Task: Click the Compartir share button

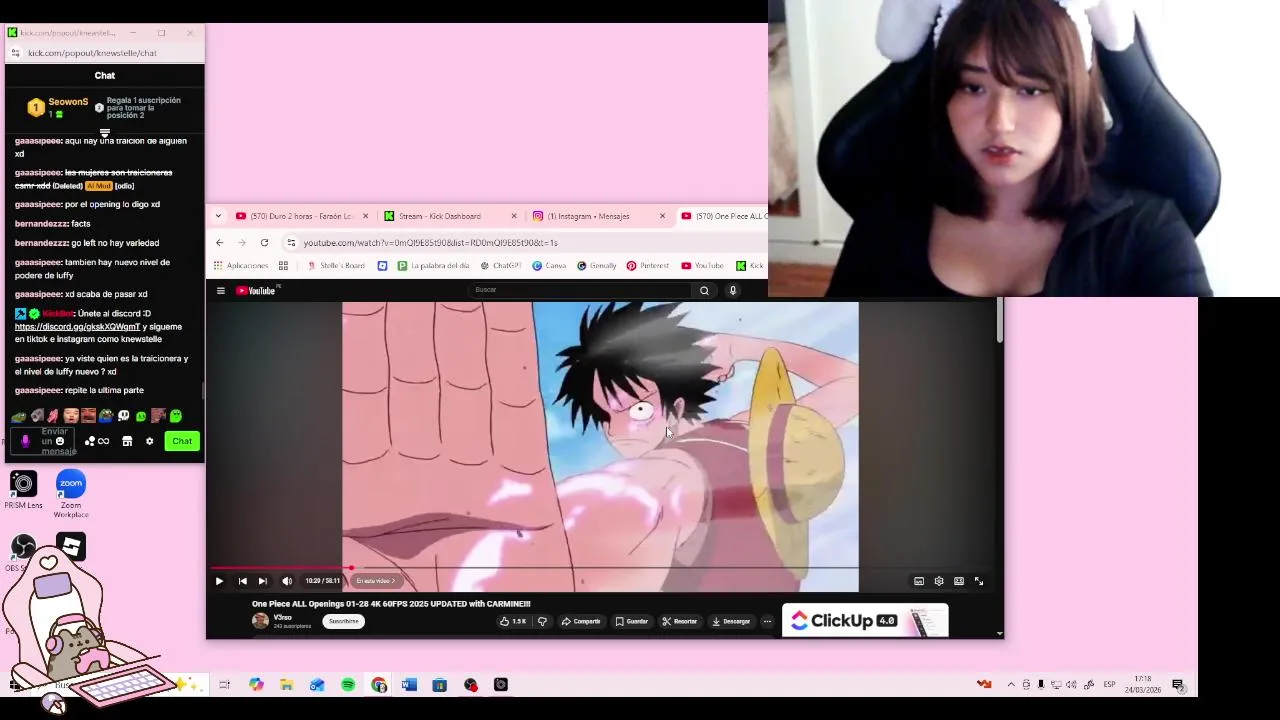Action: tap(581, 621)
